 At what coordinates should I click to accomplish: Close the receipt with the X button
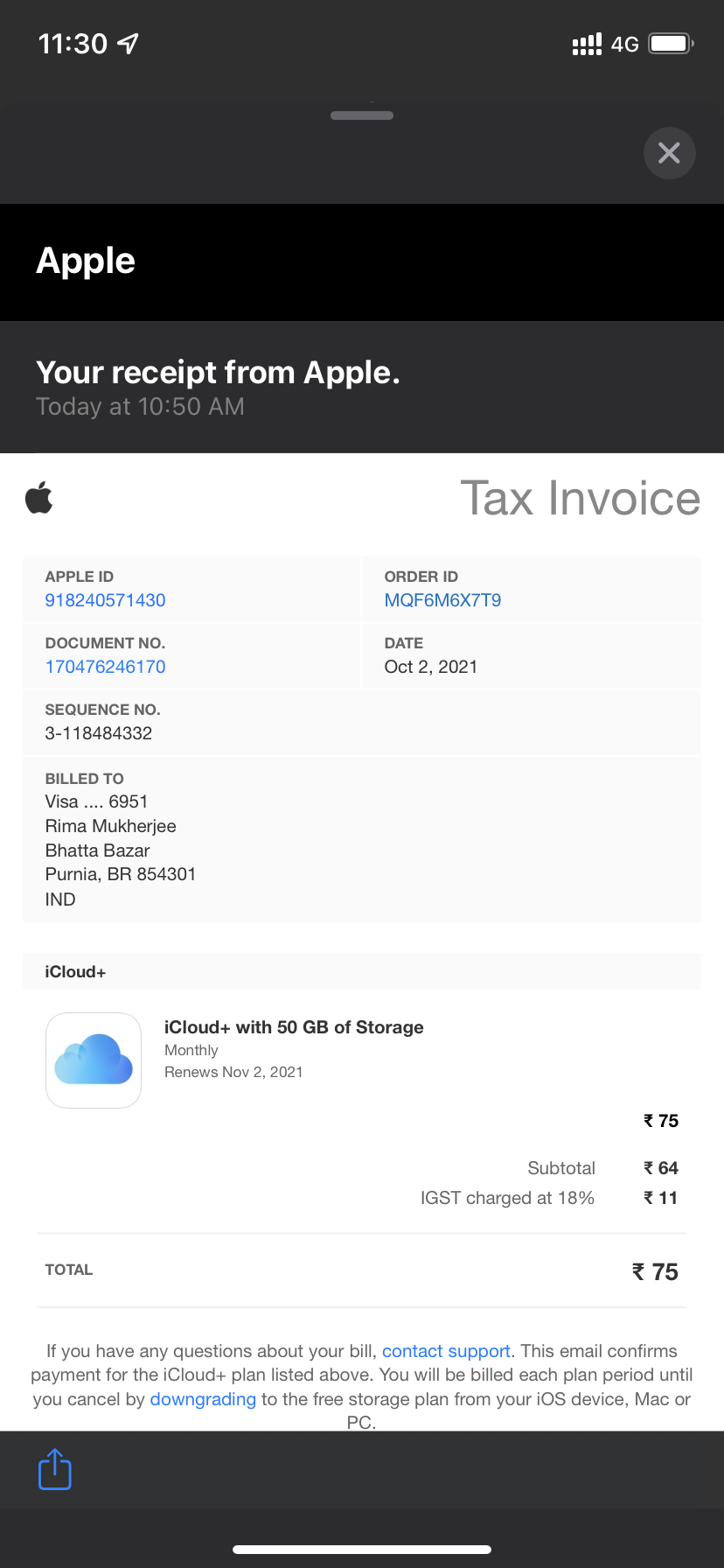click(x=669, y=153)
